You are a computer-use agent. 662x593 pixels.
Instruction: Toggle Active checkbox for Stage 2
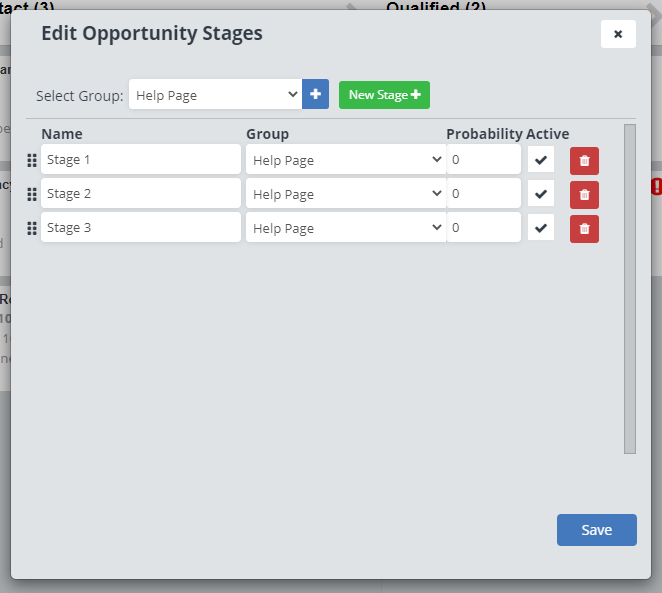(x=541, y=194)
